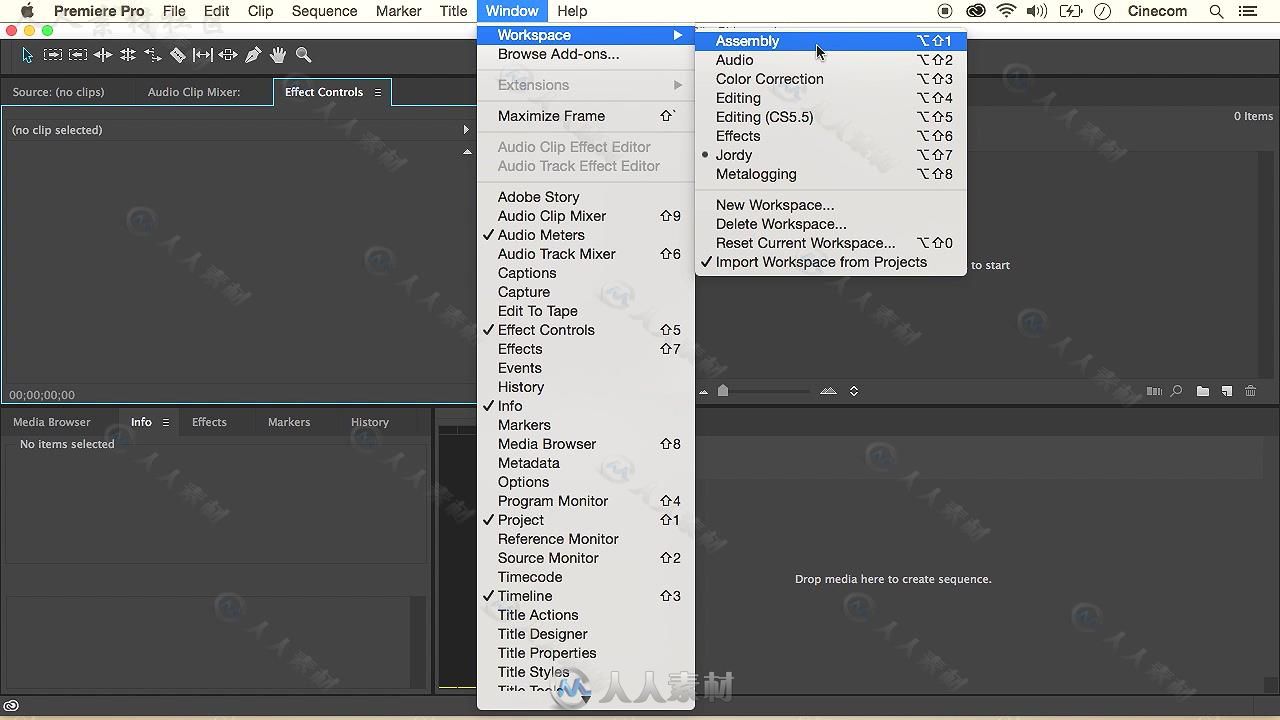Create a New Bin folder icon
The width and height of the screenshot is (1280, 720).
[1203, 391]
